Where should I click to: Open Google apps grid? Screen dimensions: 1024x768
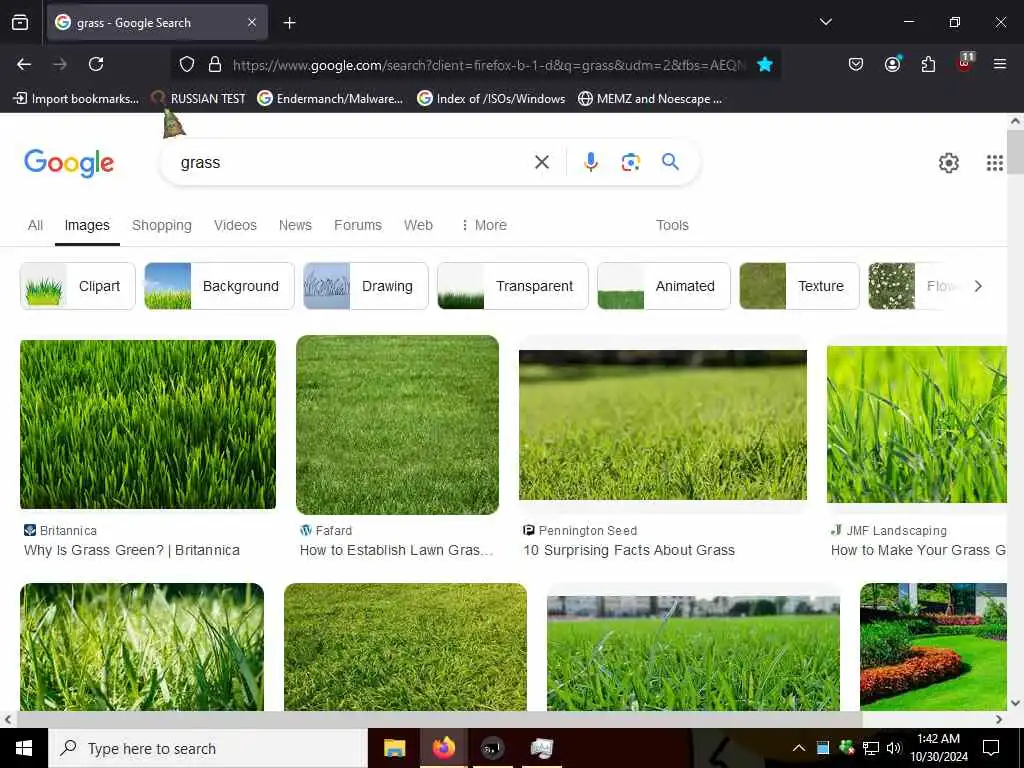[x=995, y=163]
